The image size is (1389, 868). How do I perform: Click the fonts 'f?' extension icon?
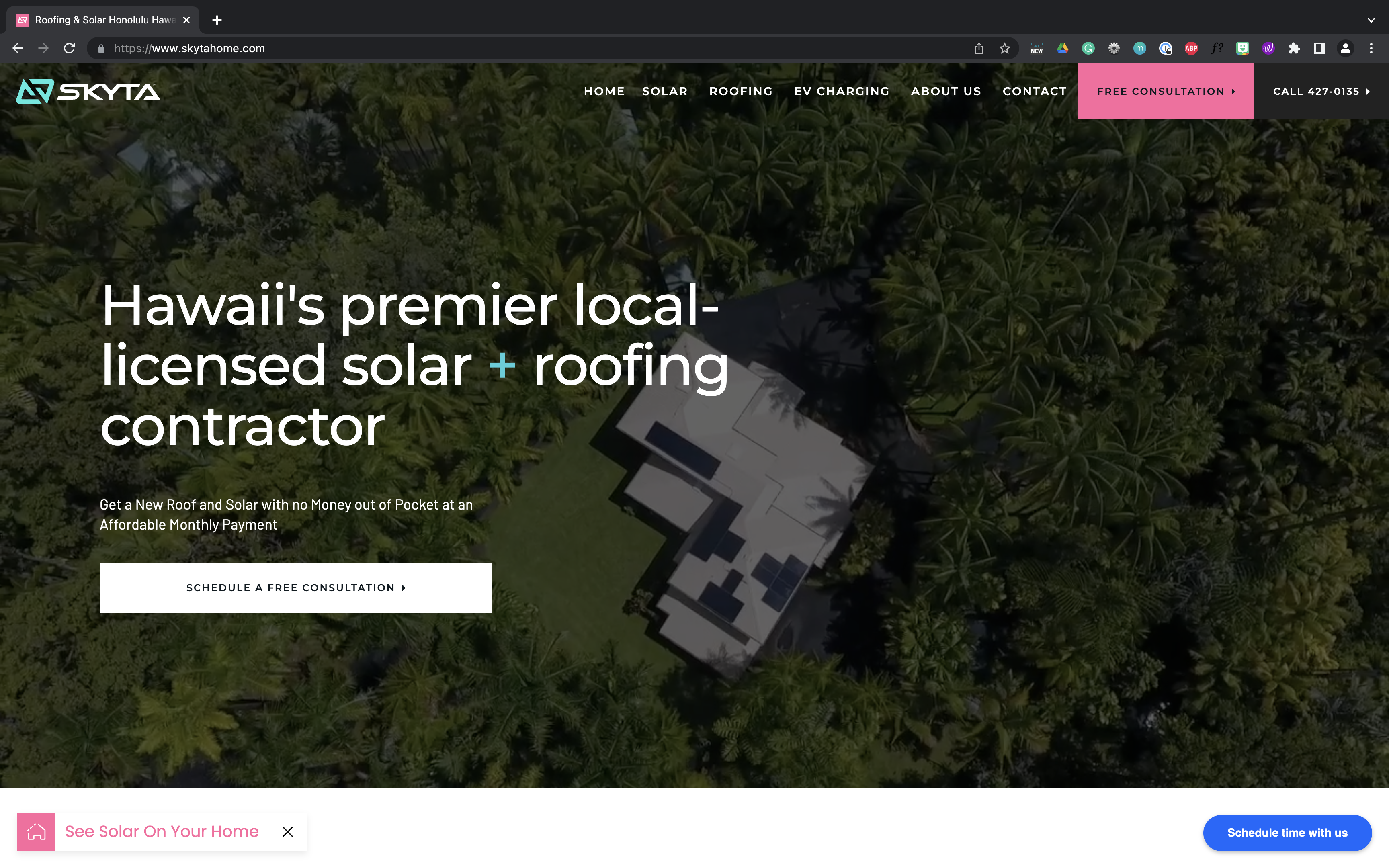pos(1217,49)
